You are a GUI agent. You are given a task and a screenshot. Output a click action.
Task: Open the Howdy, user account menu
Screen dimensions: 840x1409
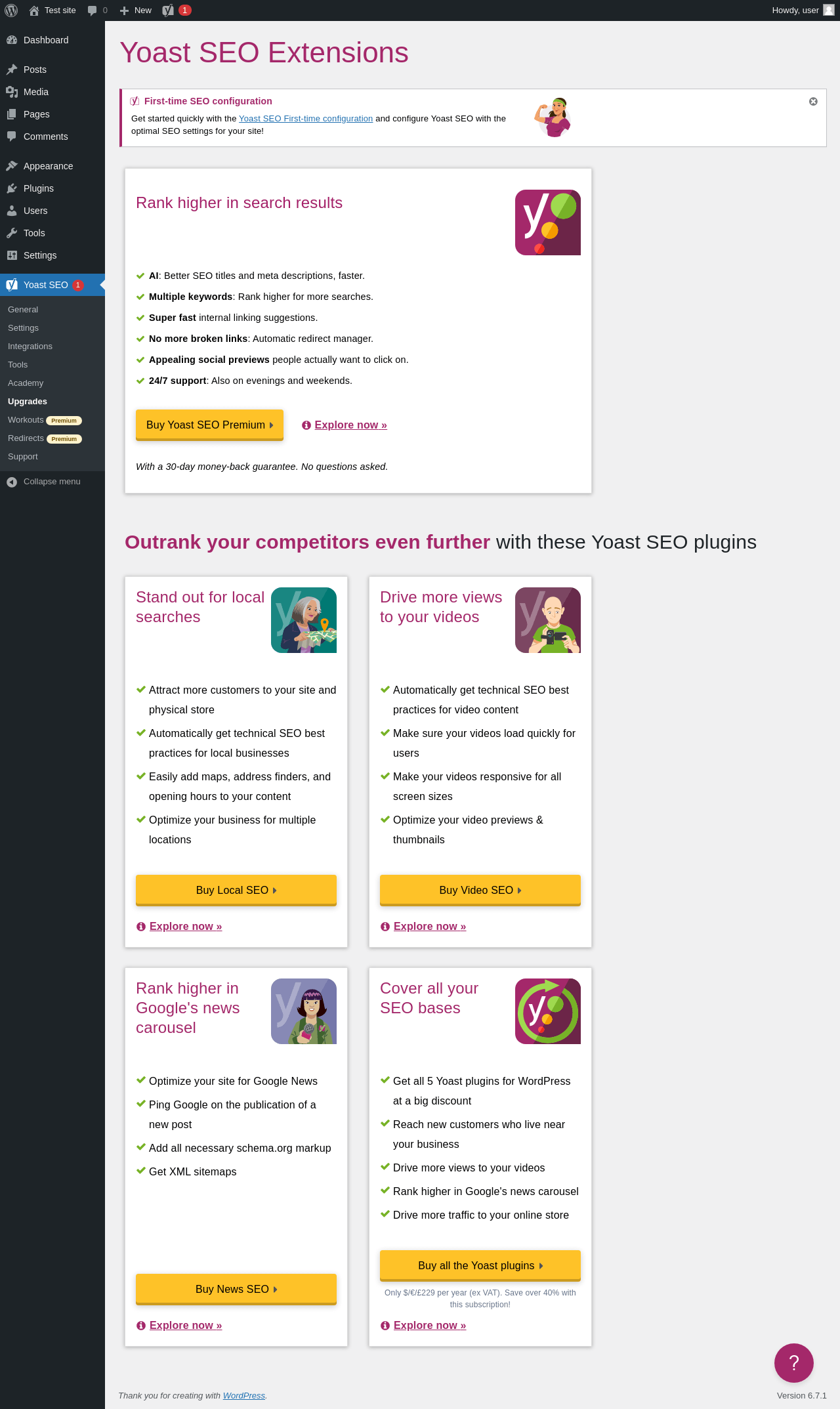click(x=803, y=11)
